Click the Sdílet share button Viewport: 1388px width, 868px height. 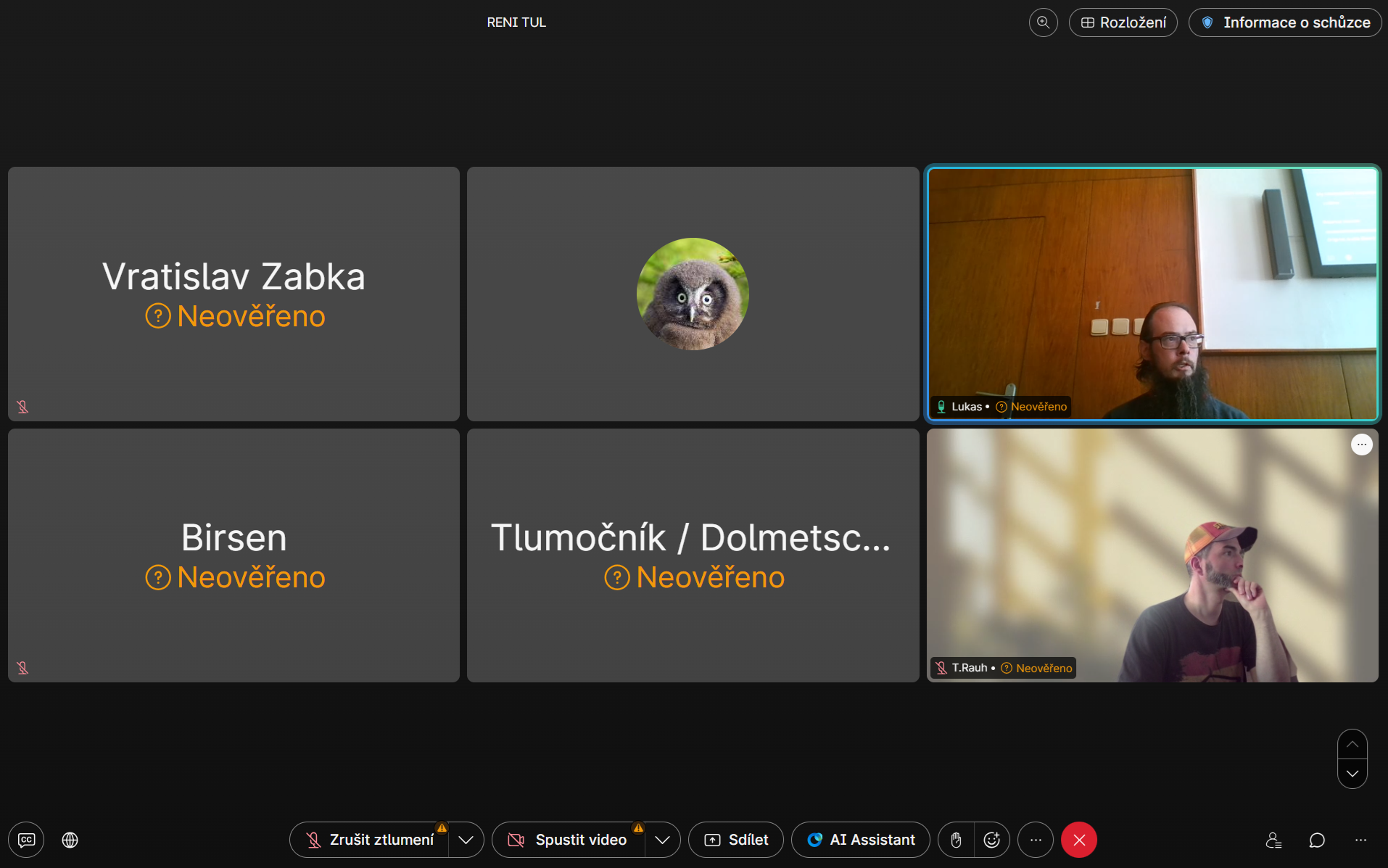pyautogui.click(x=736, y=840)
